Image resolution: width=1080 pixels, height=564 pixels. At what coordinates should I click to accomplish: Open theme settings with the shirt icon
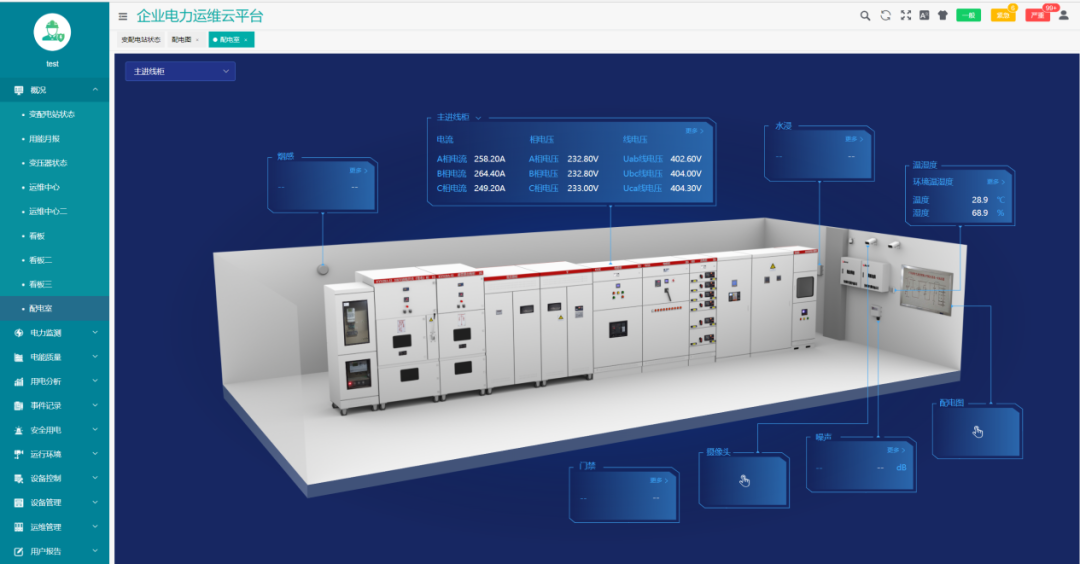coord(943,15)
